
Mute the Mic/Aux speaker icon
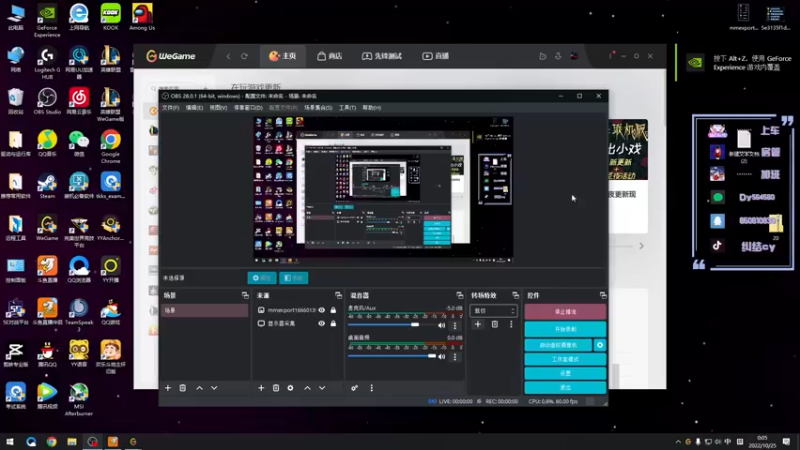(442, 326)
